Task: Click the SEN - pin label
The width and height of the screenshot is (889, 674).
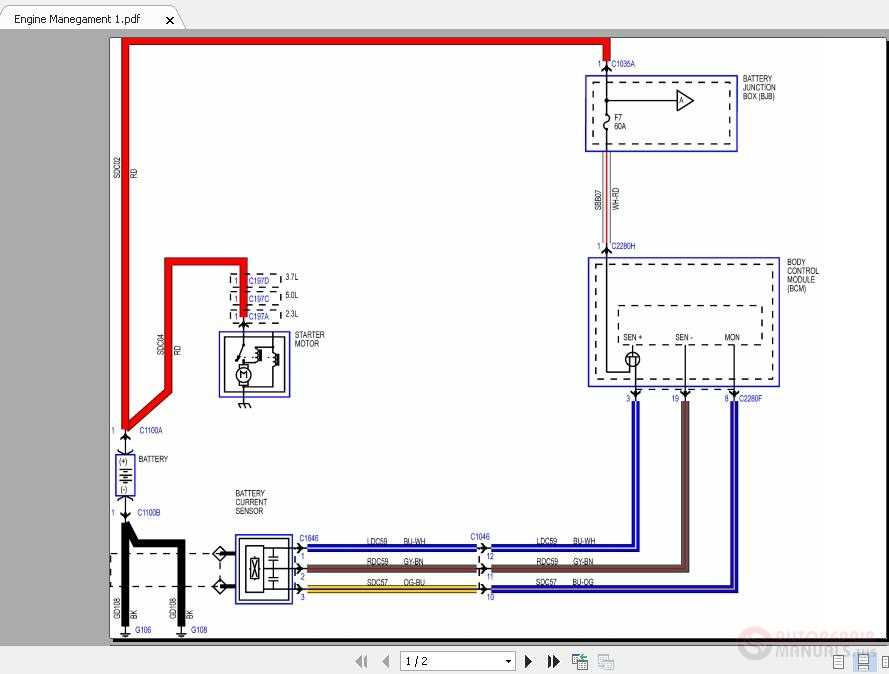Action: (x=684, y=337)
